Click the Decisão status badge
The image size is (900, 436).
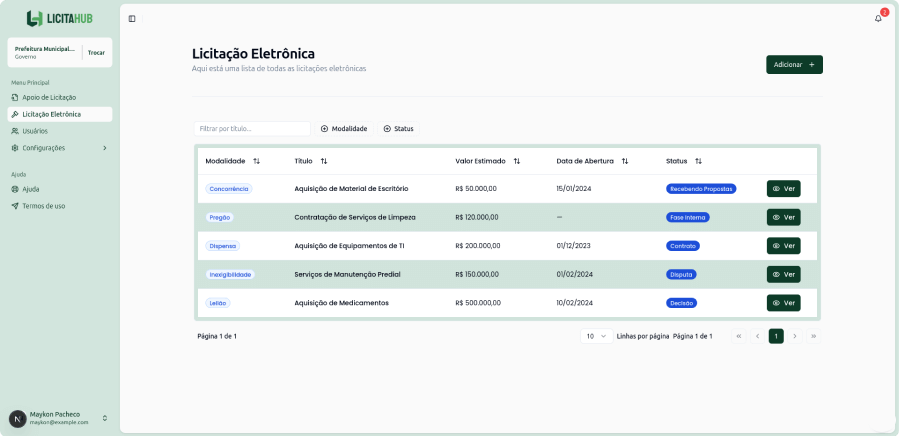pyautogui.click(x=681, y=303)
